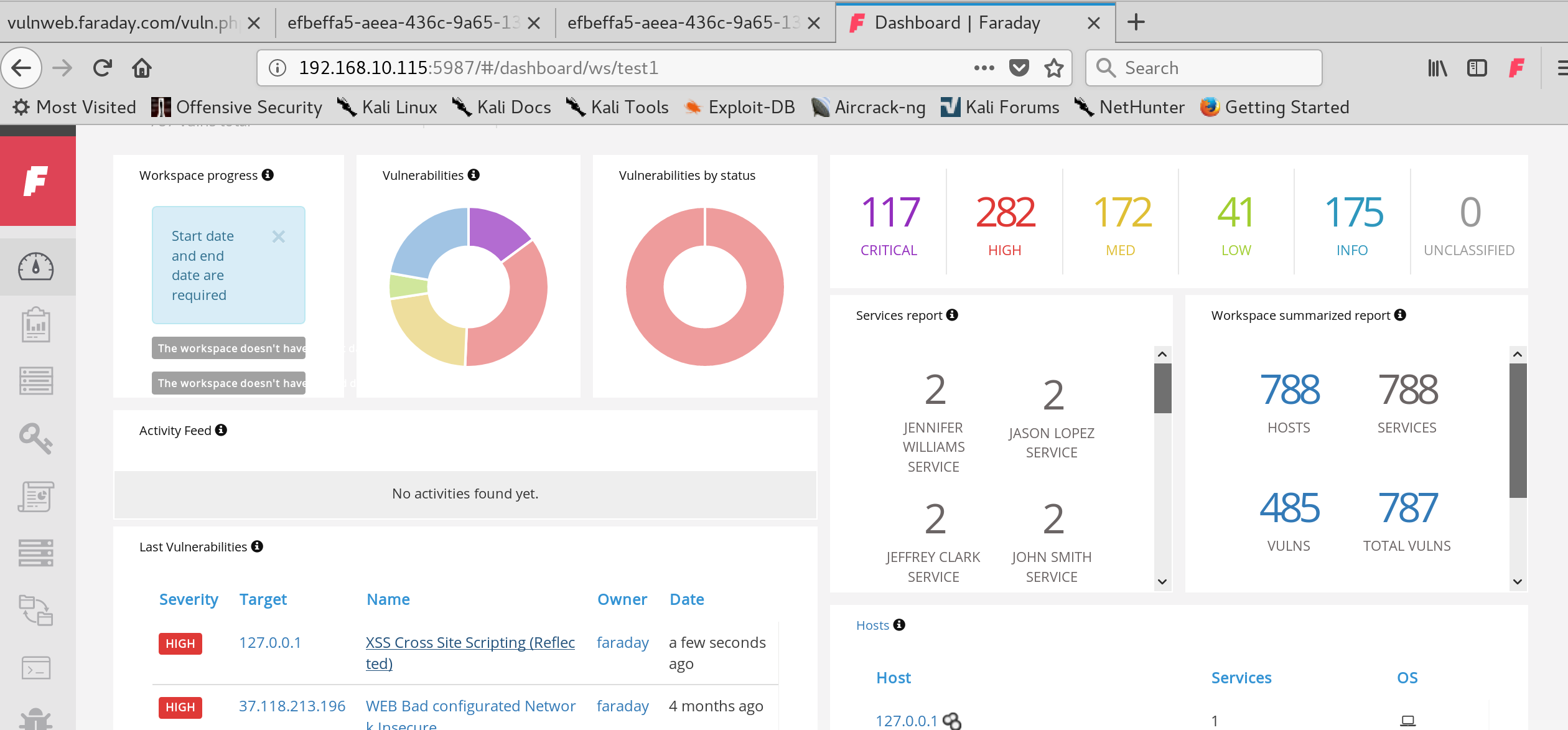1568x730 pixels.
Task: Open host 37.118.213.196 target link
Action: coord(292,706)
